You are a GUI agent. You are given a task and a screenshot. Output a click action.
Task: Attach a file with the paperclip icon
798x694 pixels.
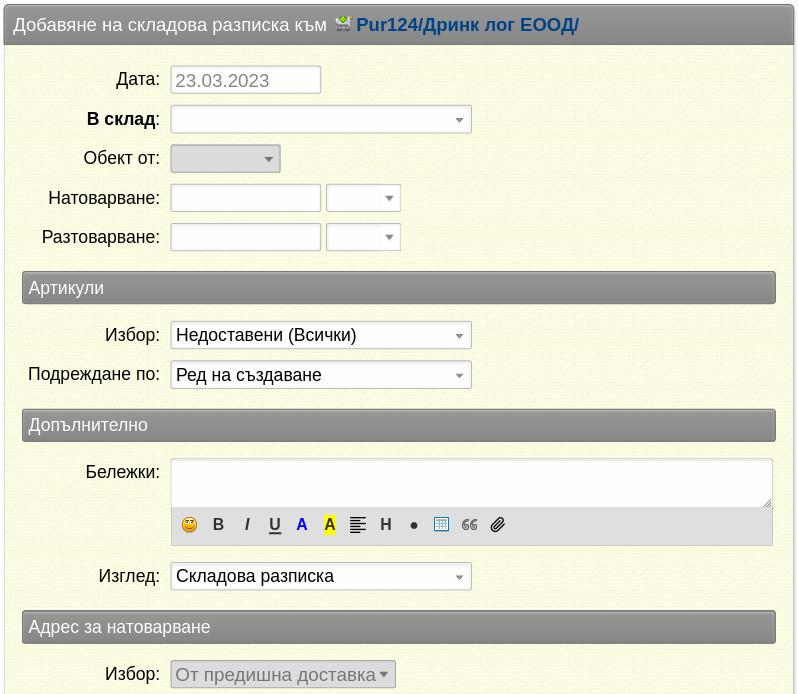point(497,525)
